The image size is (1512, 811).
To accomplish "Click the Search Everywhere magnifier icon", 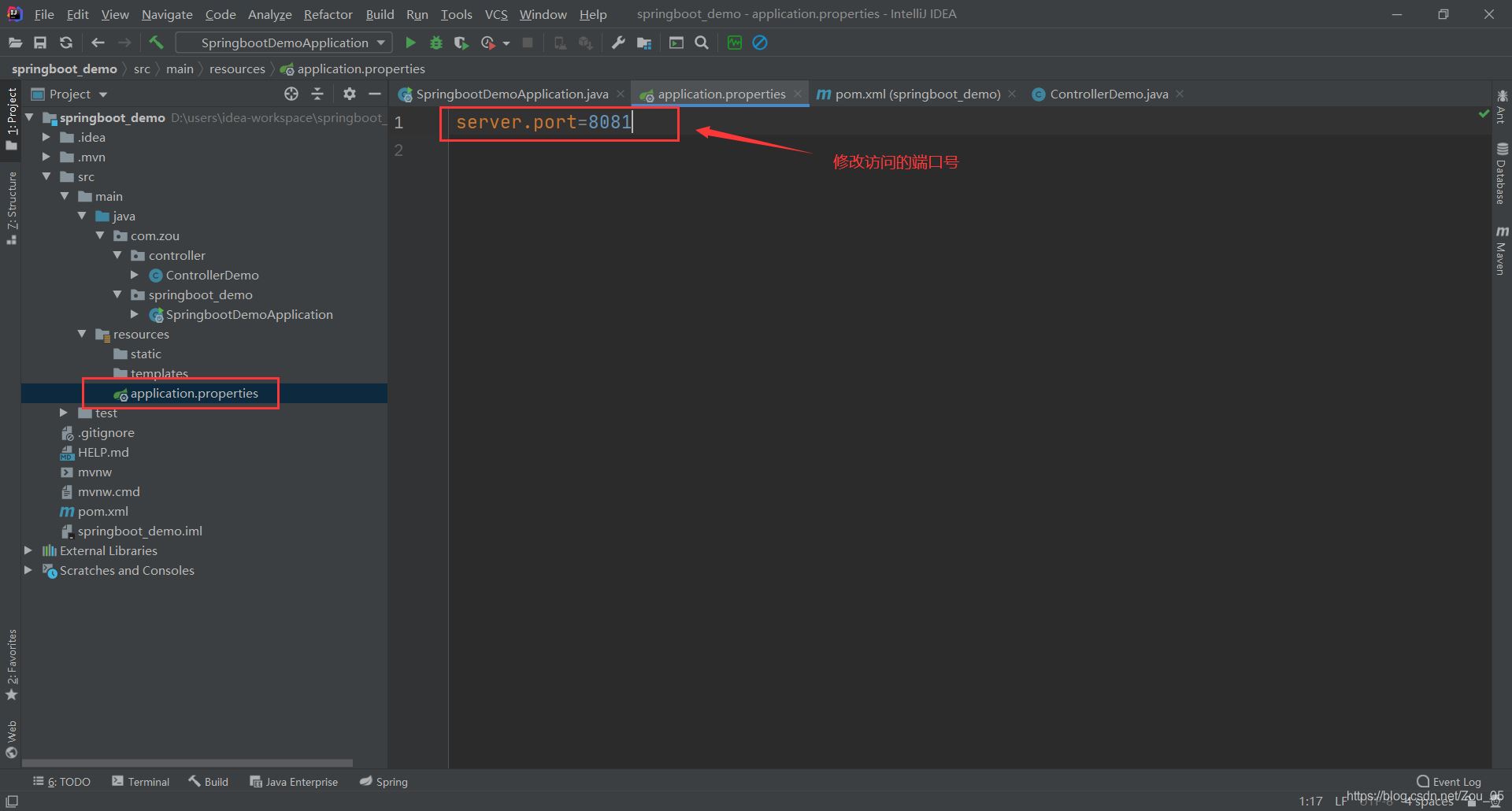I will (701, 43).
